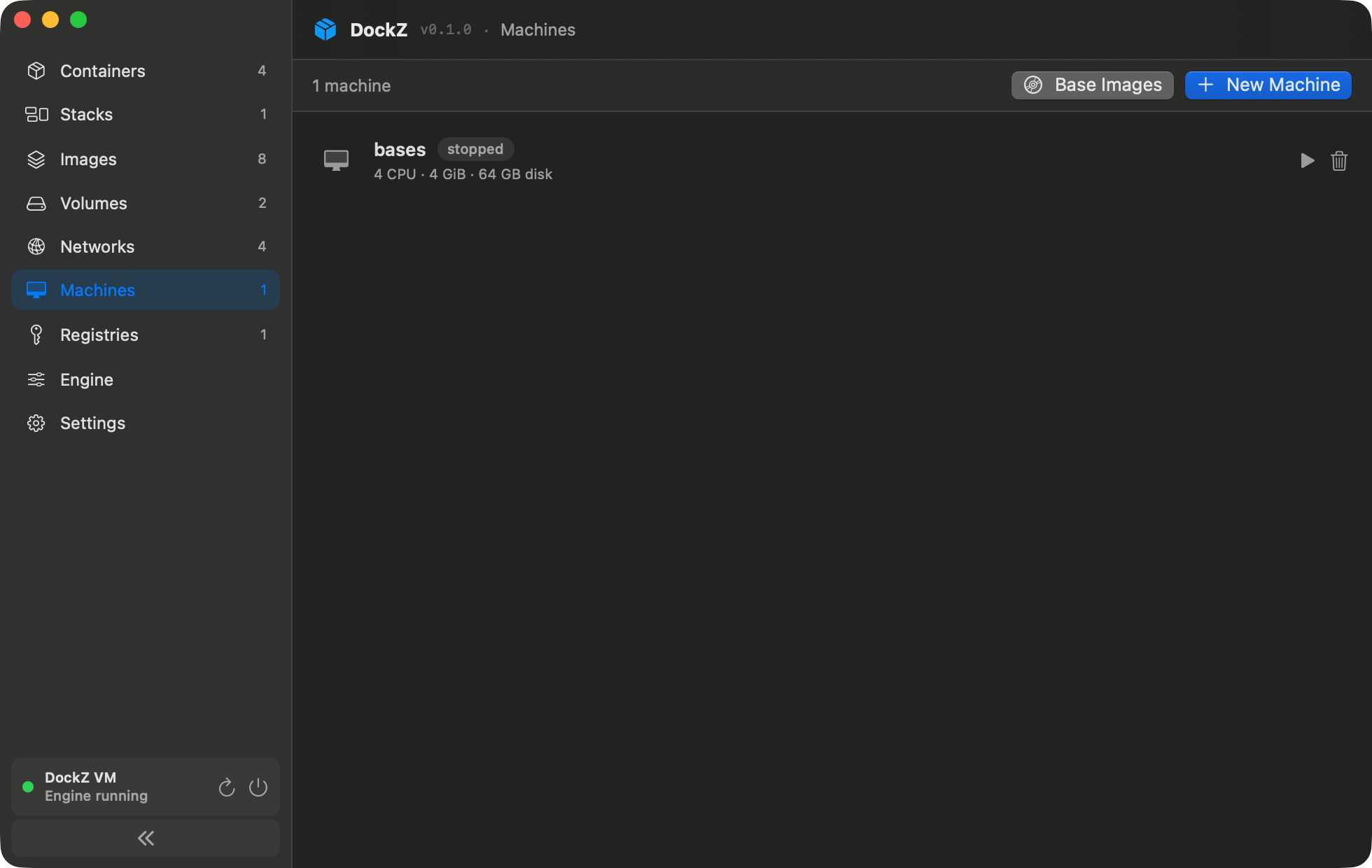1372x868 pixels.
Task: Maximize the DockZ window
Action: [78, 20]
